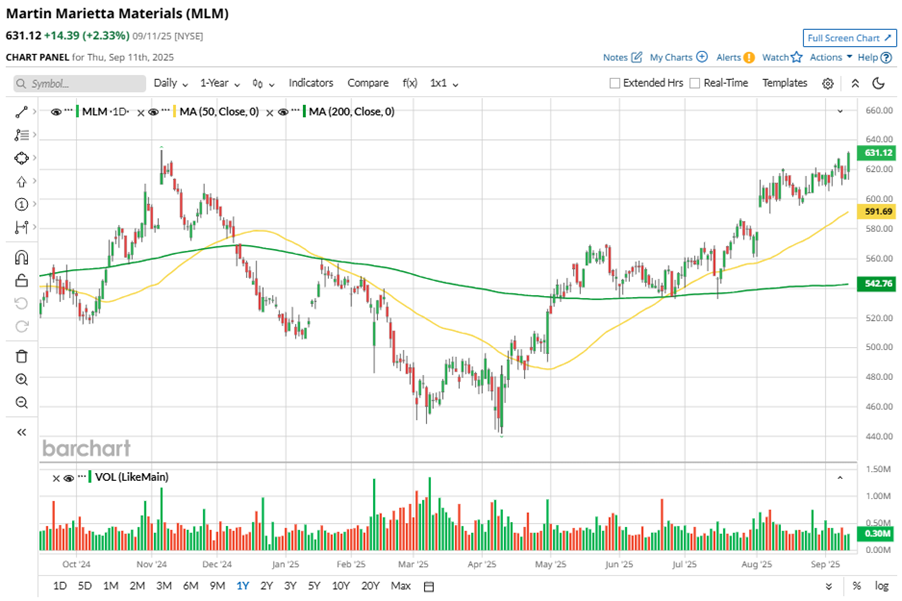The width and height of the screenshot is (902, 601).
Task: Open more options for MA 50 indicator
Action: (166, 110)
